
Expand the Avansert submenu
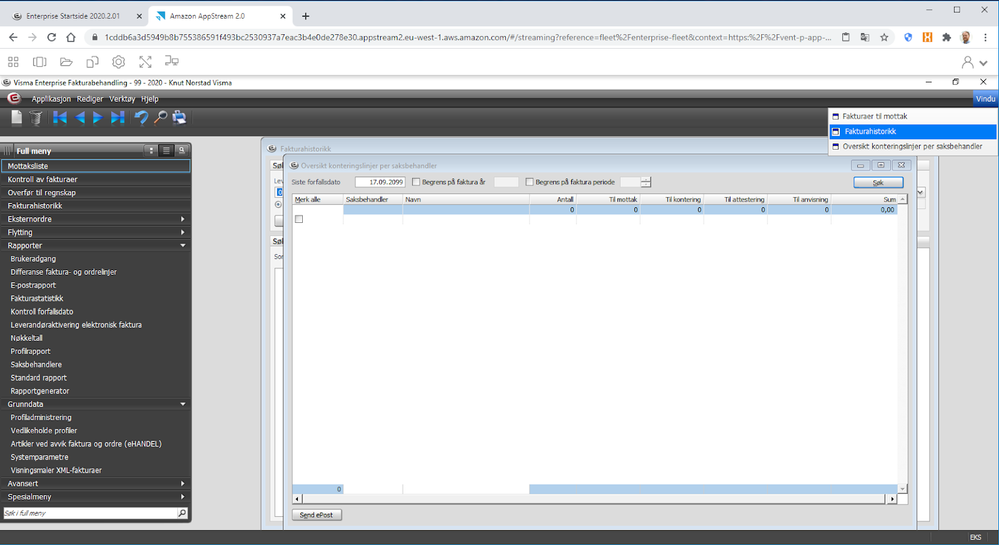coord(183,484)
